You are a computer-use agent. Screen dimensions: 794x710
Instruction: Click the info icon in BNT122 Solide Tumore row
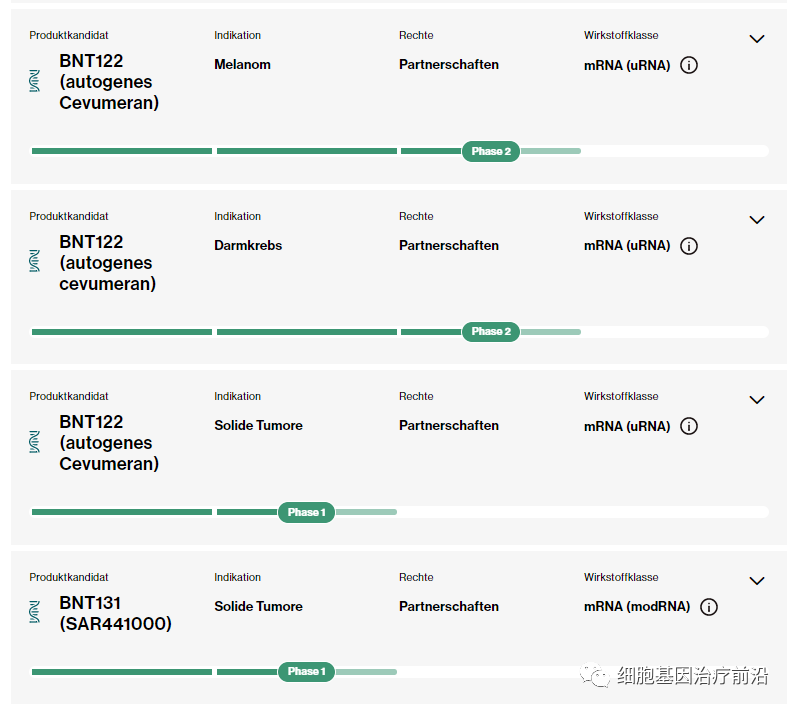[x=689, y=426]
